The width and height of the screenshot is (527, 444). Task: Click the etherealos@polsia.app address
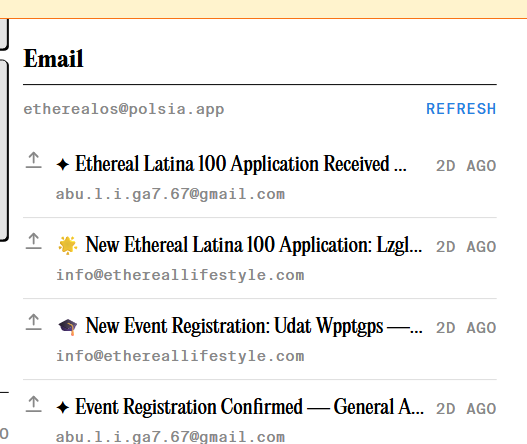pyautogui.click(x=124, y=109)
